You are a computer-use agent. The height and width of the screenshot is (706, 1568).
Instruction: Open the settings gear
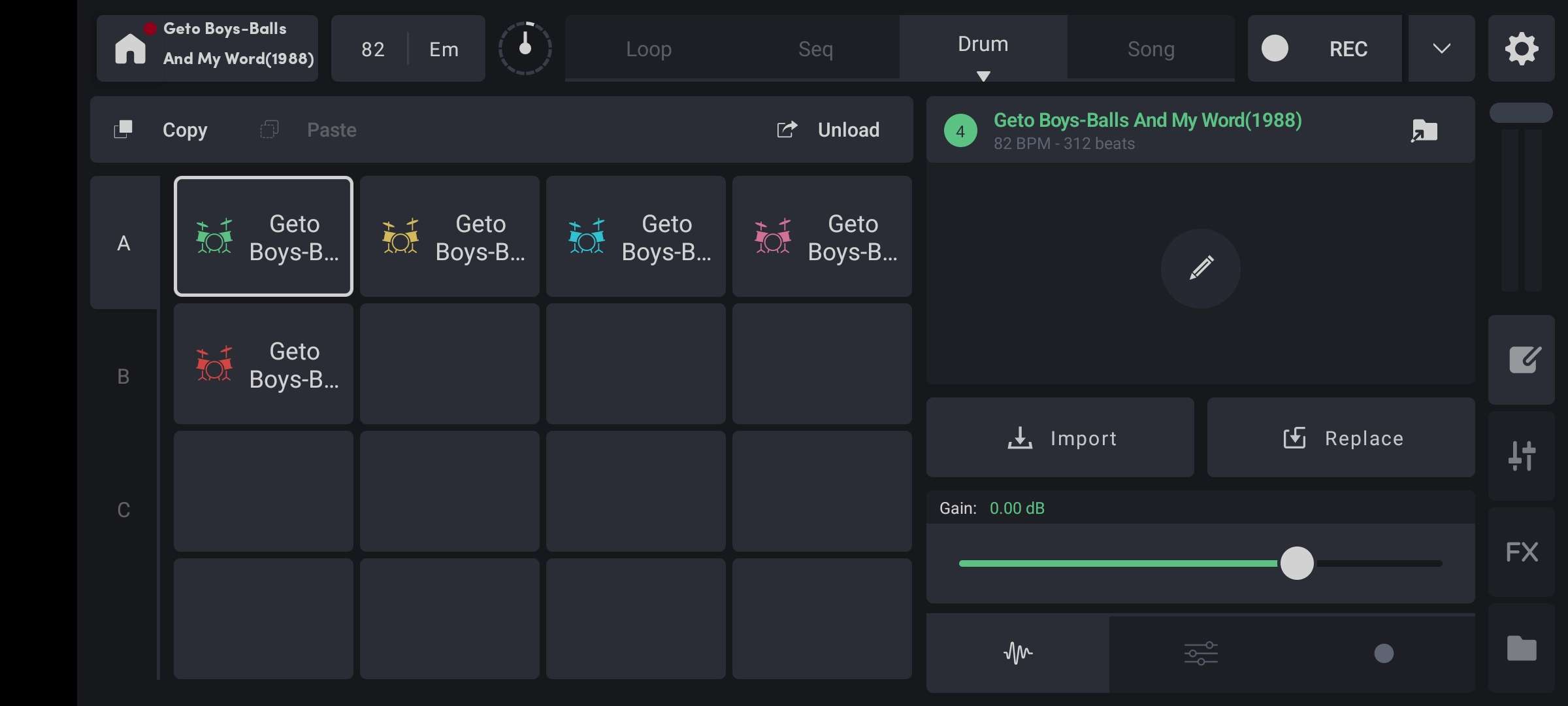point(1522,48)
